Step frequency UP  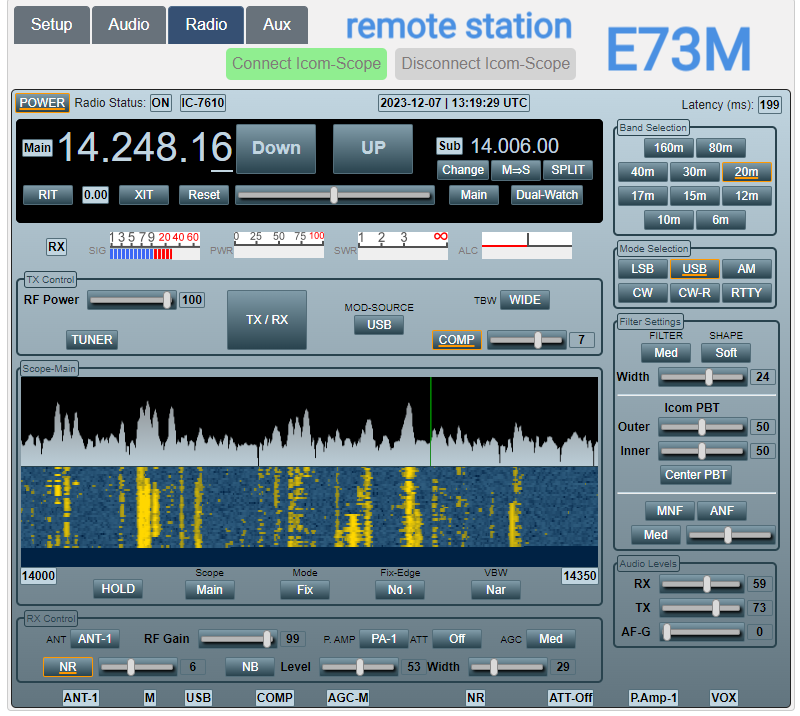point(372,148)
